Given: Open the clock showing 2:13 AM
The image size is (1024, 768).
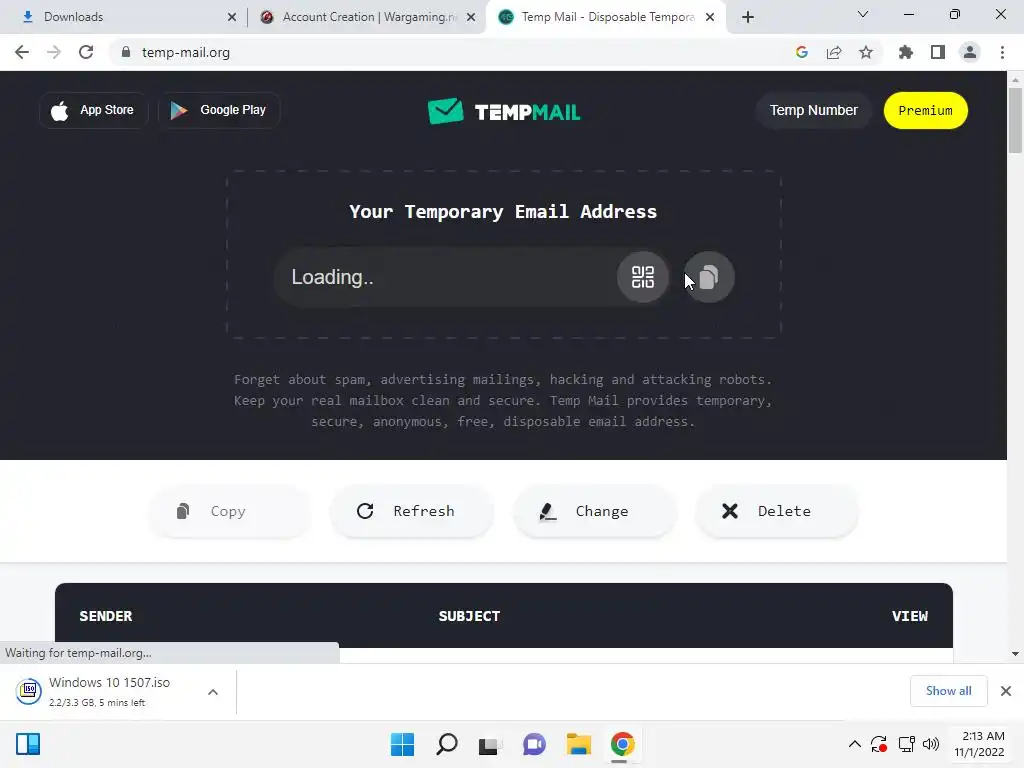Looking at the screenshot, I should [979, 744].
